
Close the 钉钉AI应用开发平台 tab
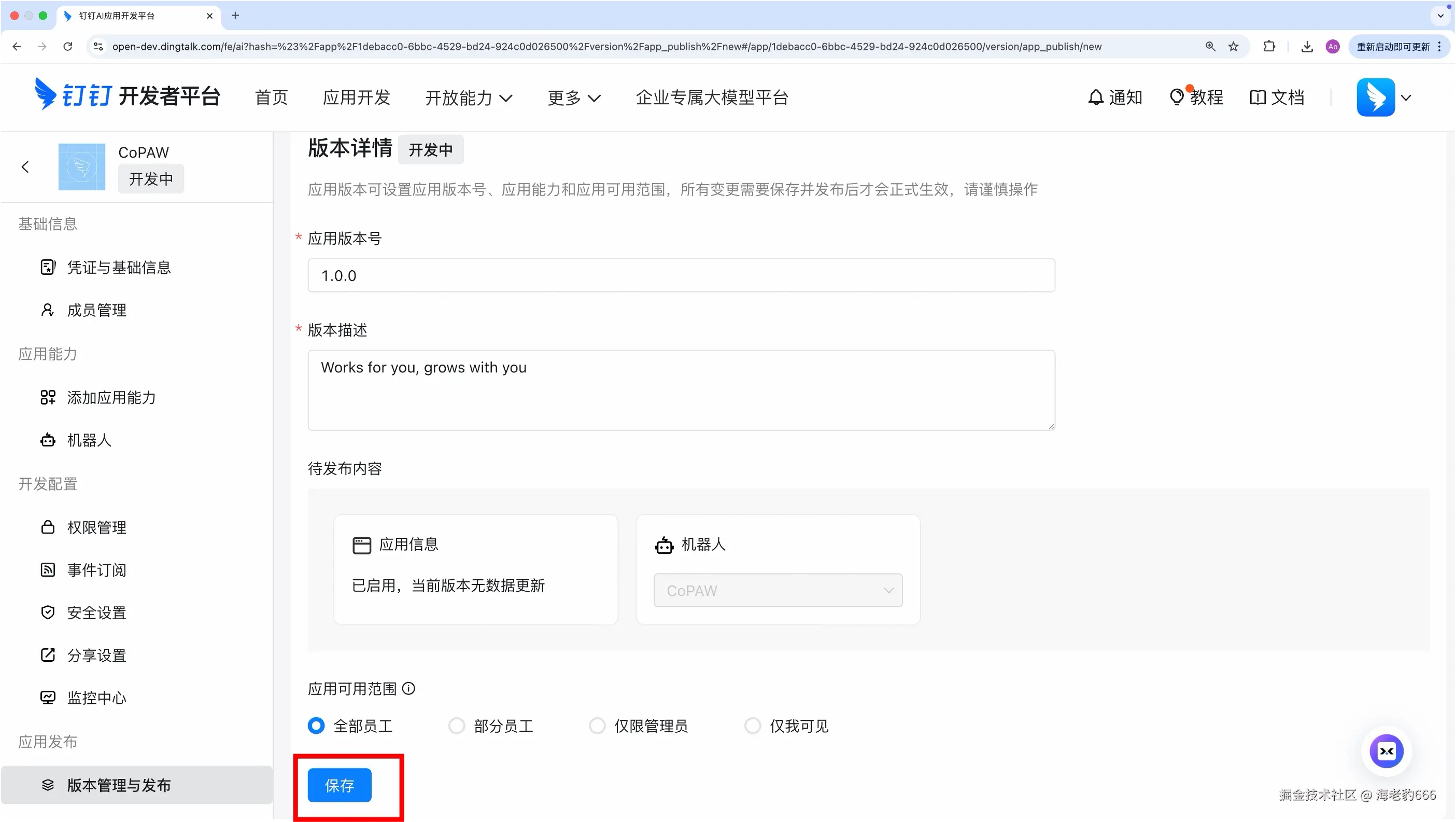coord(210,15)
